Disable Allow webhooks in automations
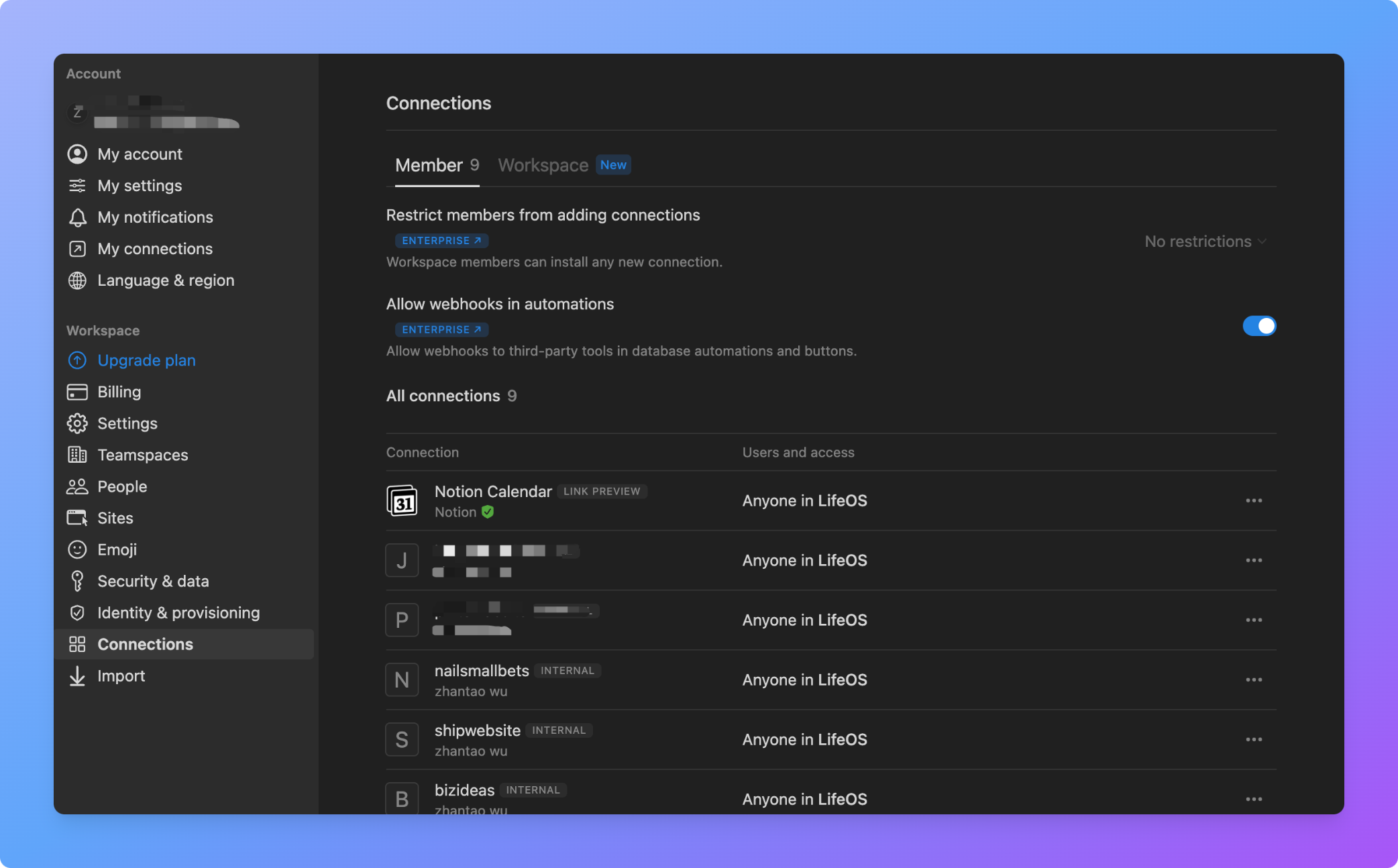The width and height of the screenshot is (1398, 868). 1260,326
